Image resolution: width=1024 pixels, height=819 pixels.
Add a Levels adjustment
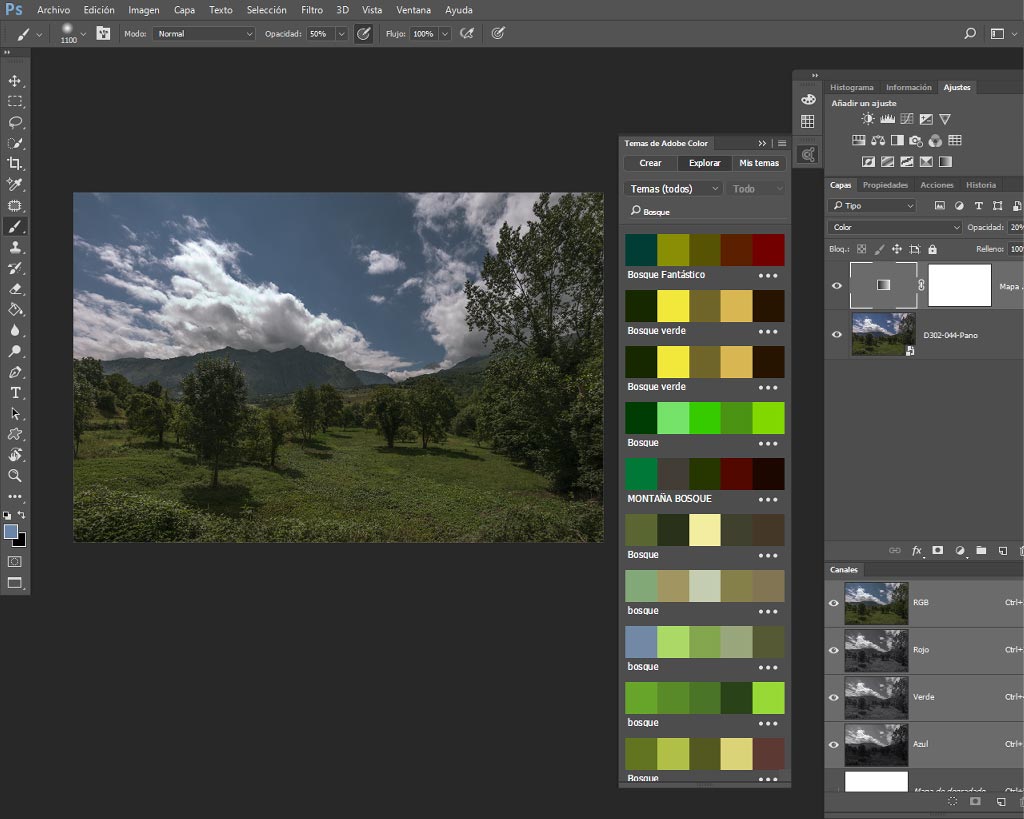(887, 119)
